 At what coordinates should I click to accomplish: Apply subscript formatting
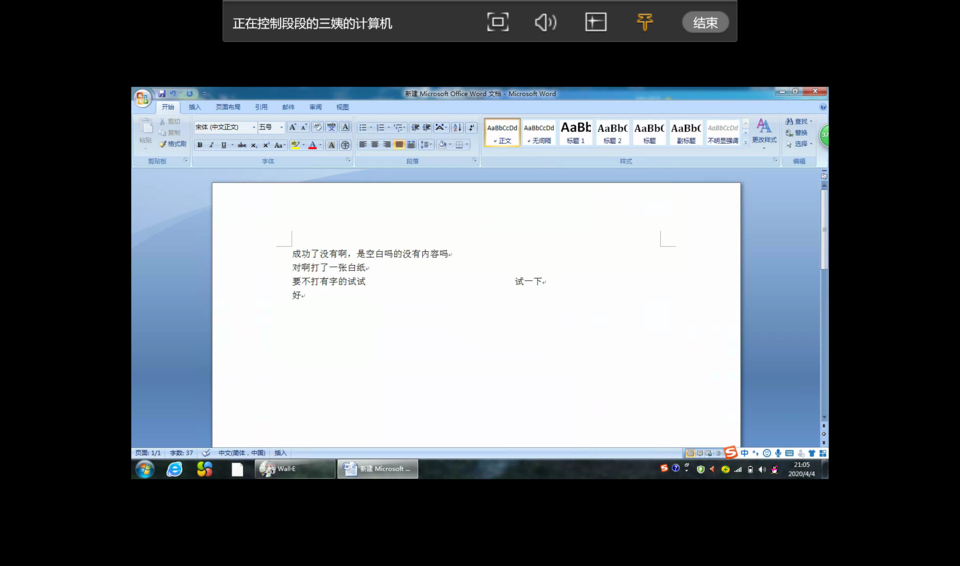(x=253, y=145)
